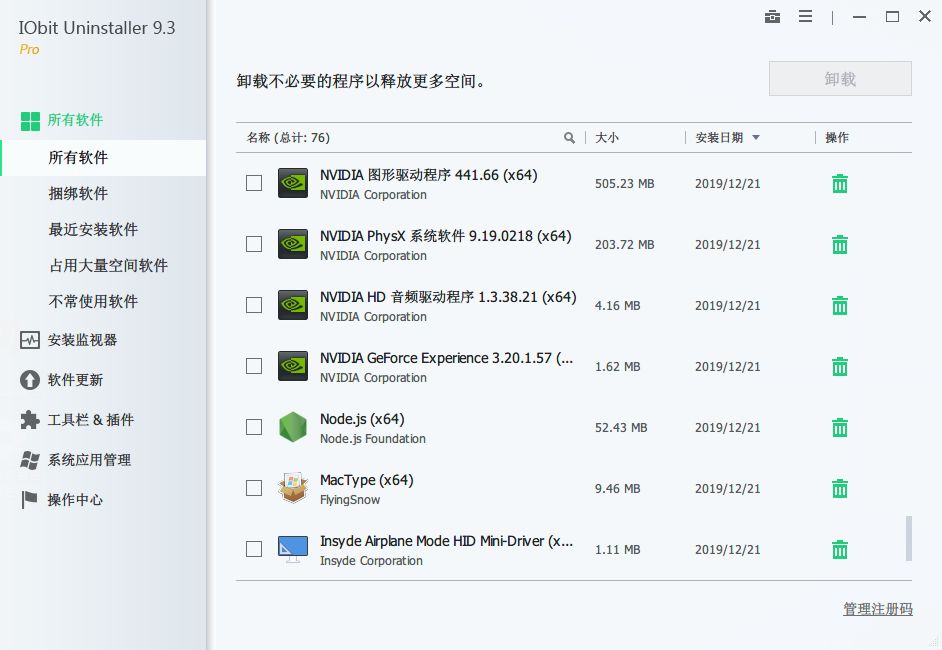Click the Insyde monitor icon
The image size is (942, 650).
pos(293,549)
